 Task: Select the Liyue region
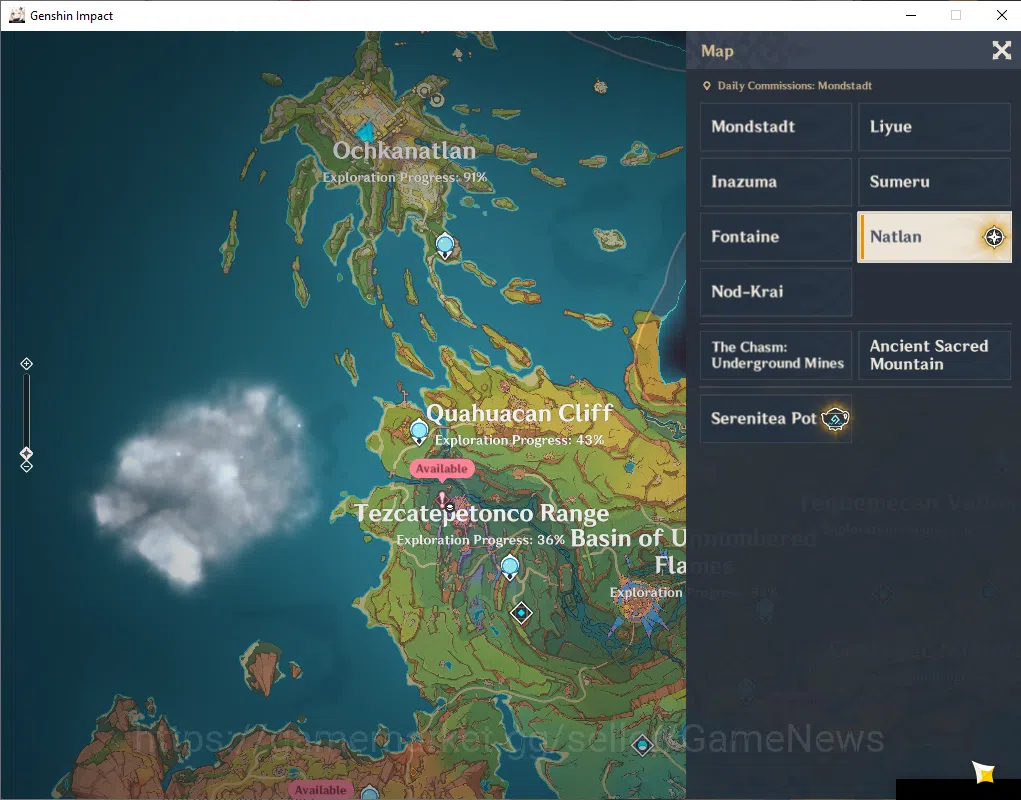pos(934,127)
